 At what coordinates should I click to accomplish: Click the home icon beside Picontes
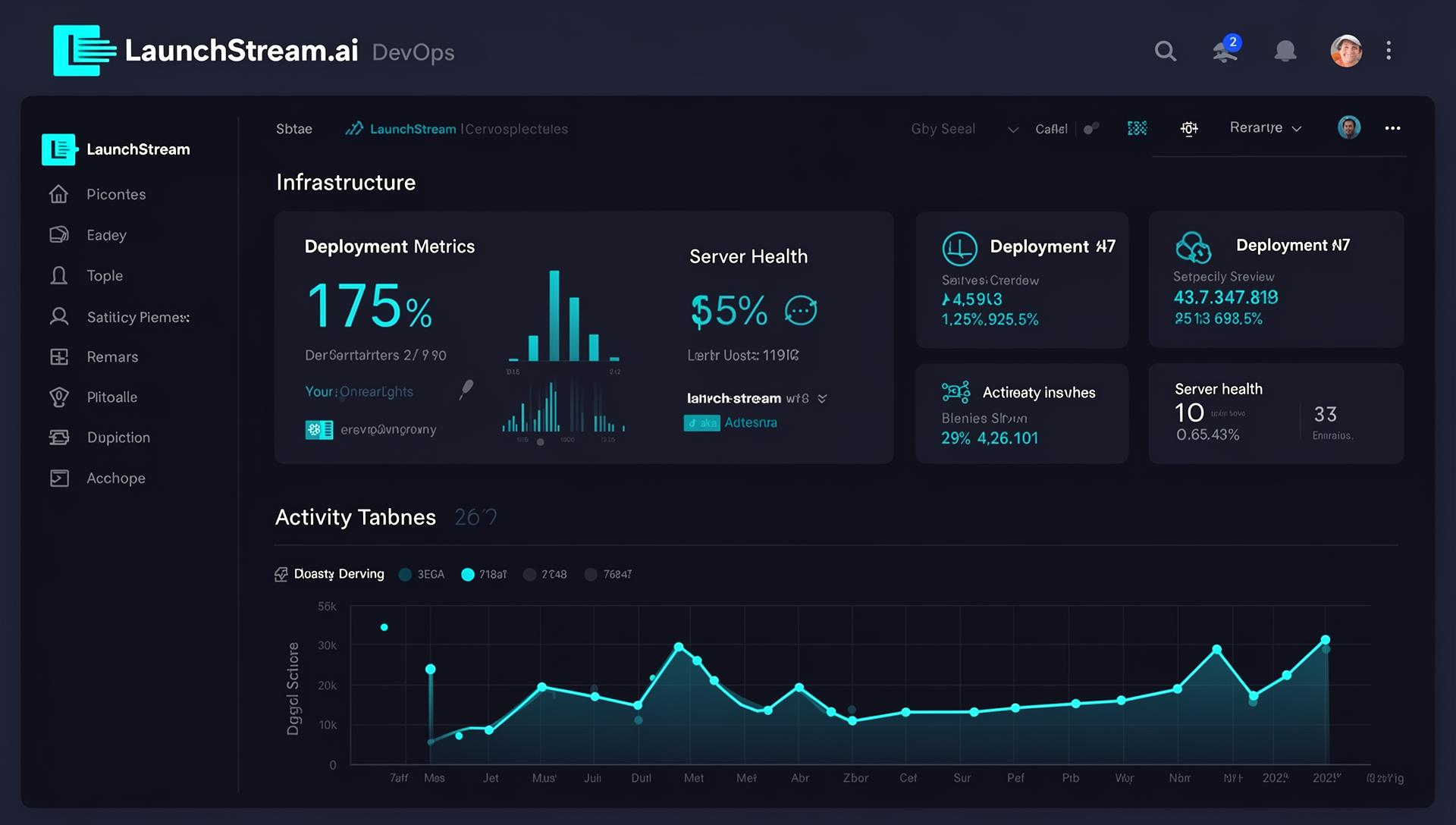pyautogui.click(x=58, y=194)
